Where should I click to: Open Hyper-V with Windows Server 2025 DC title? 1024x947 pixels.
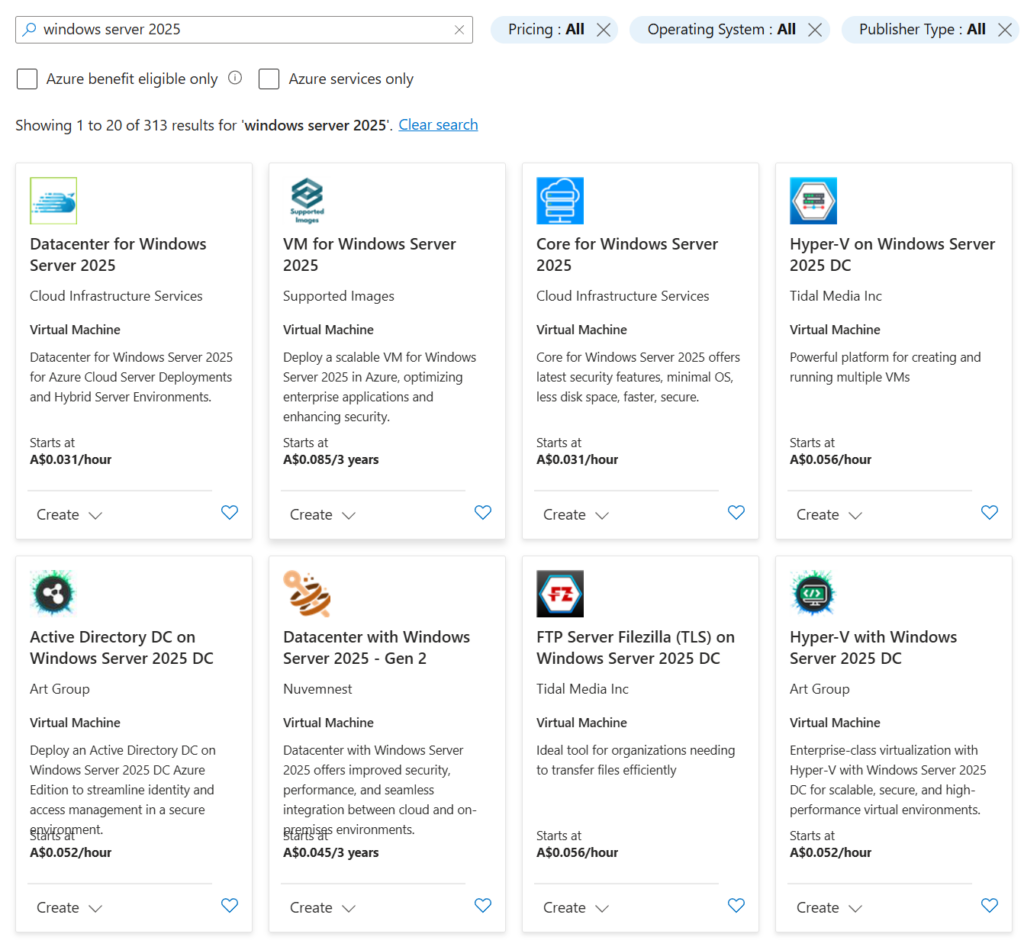click(873, 648)
